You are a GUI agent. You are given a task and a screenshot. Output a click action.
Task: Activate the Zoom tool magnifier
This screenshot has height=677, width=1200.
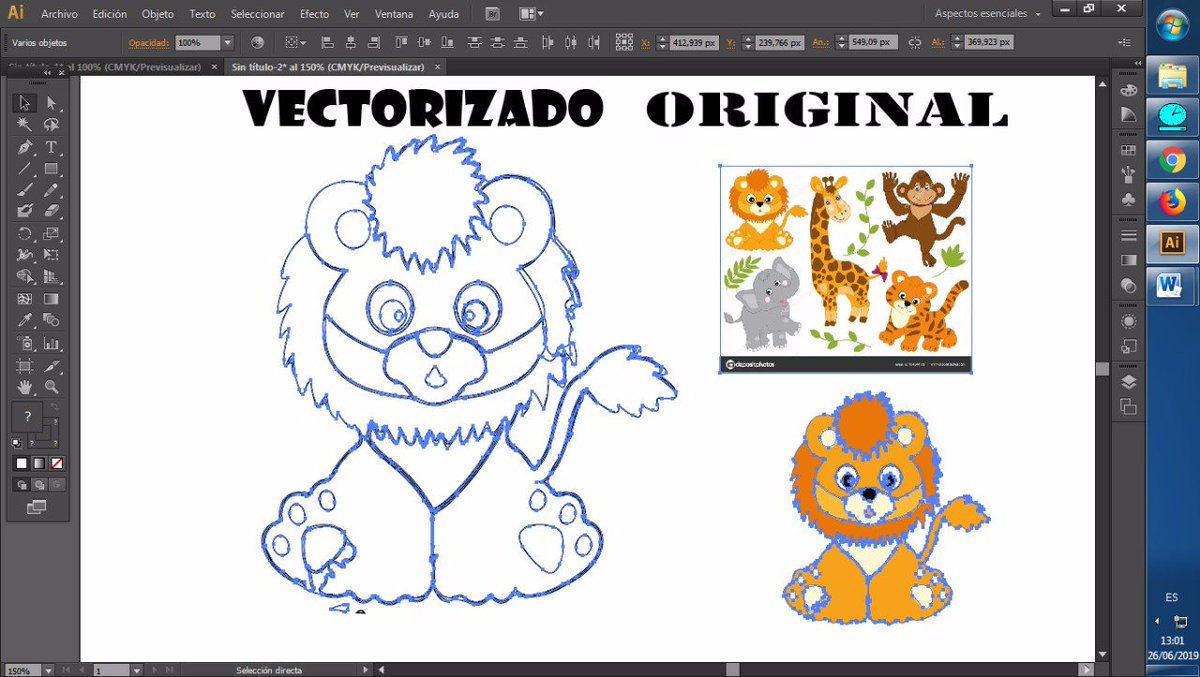pyautogui.click(x=51, y=386)
